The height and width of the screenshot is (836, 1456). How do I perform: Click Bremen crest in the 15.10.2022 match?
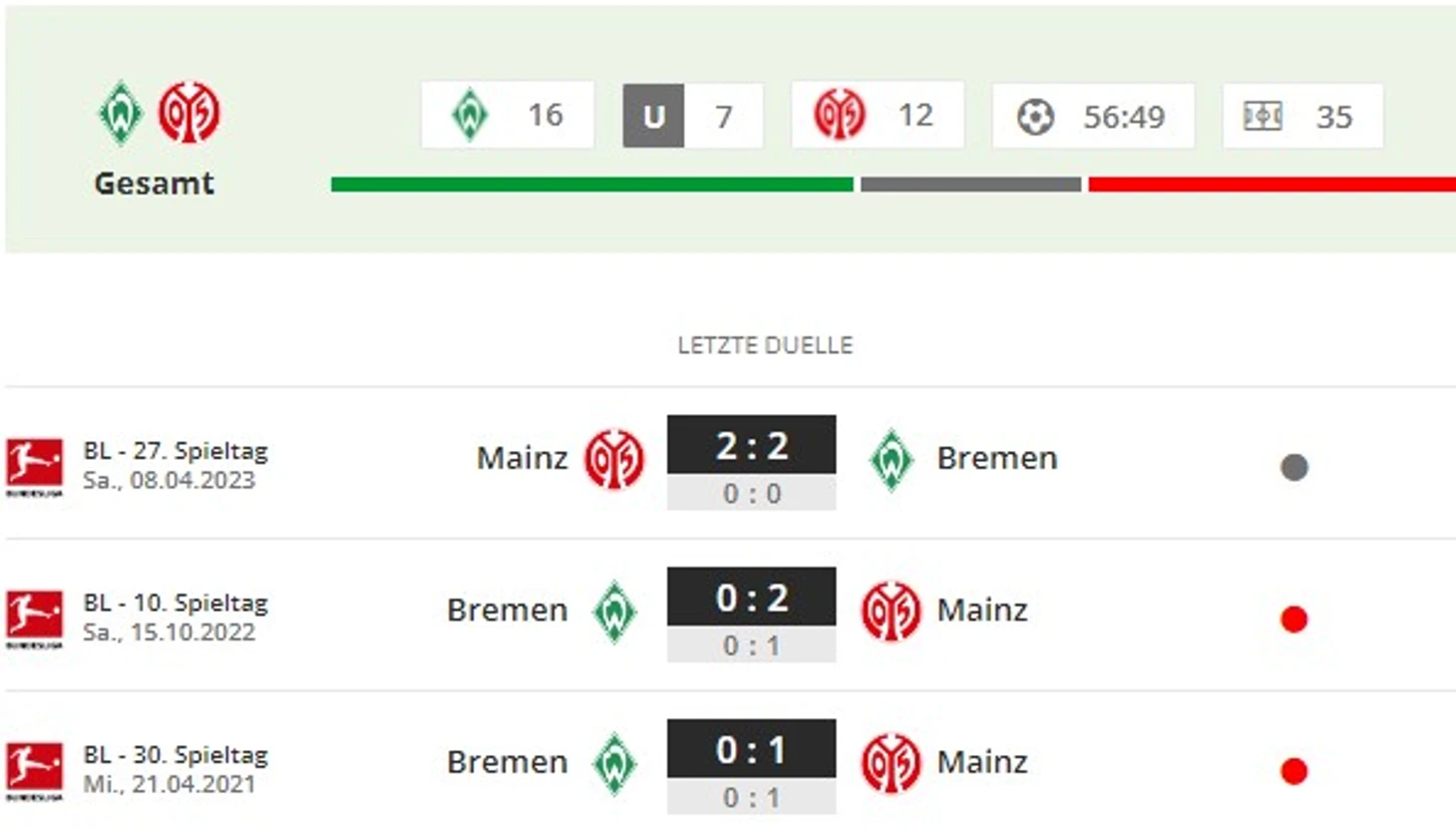tap(614, 611)
